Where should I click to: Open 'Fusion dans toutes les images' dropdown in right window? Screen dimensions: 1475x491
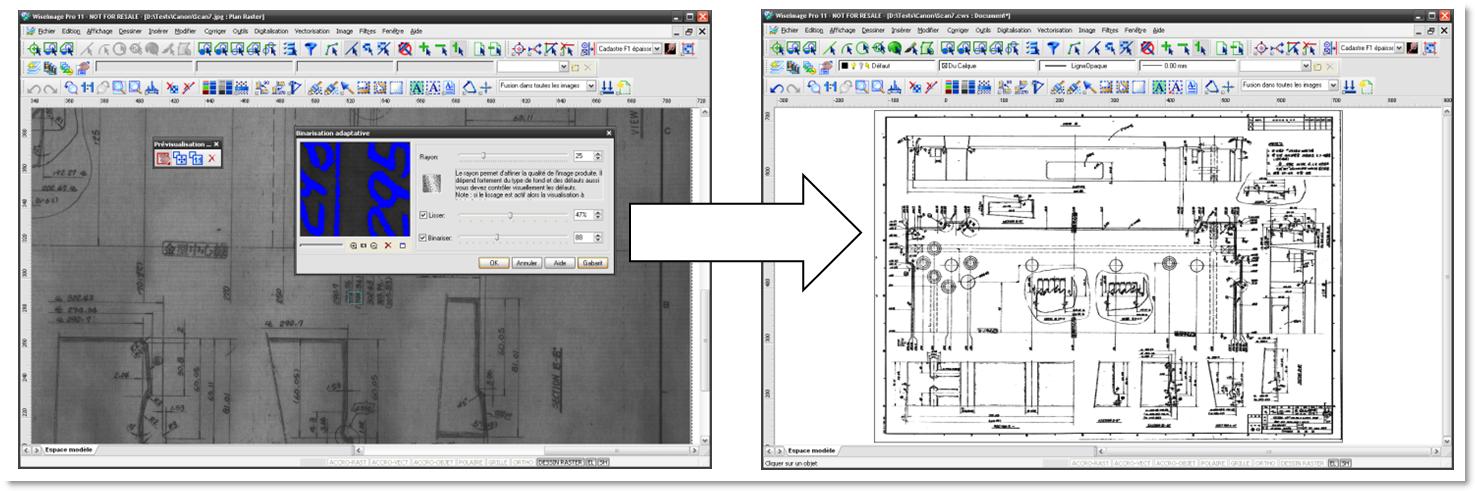tap(1333, 86)
